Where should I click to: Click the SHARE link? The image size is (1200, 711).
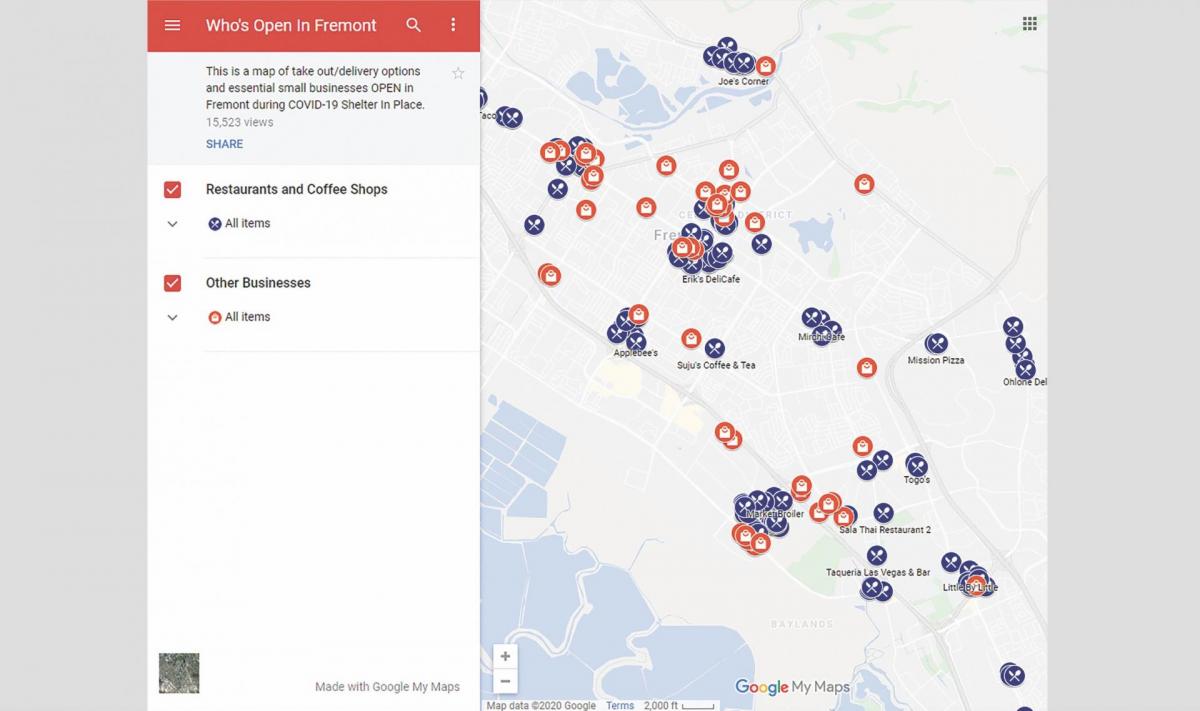click(x=224, y=144)
